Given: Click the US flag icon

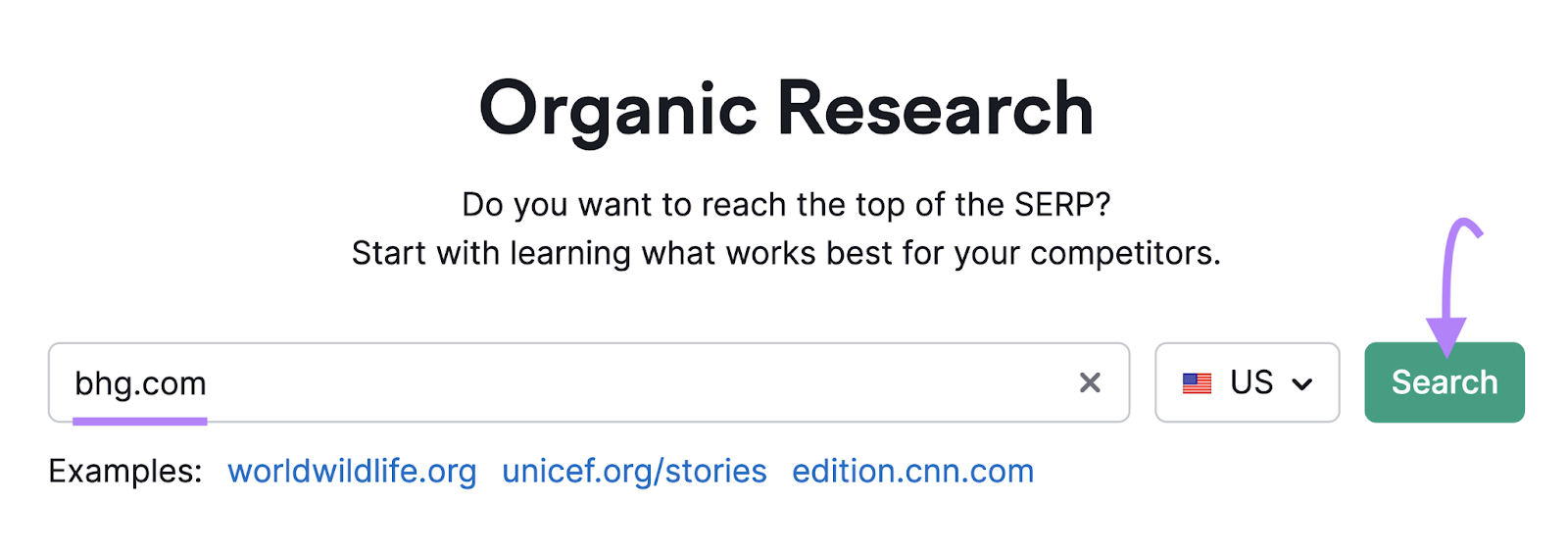Looking at the screenshot, I should point(1197,383).
